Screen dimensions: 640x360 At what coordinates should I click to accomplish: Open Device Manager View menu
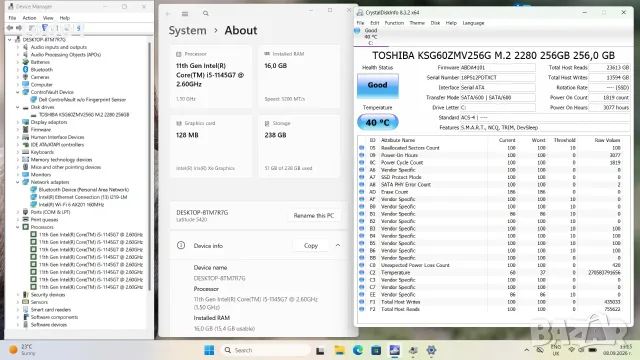click(48, 18)
